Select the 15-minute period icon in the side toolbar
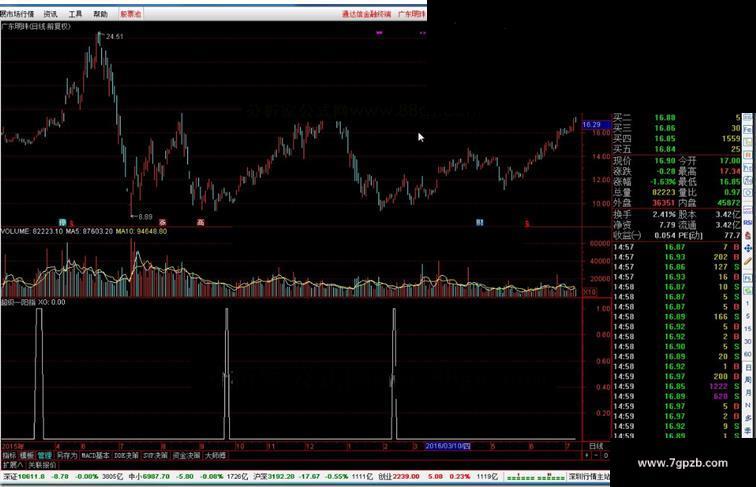This screenshot has height=487, width=756. [x=748, y=328]
